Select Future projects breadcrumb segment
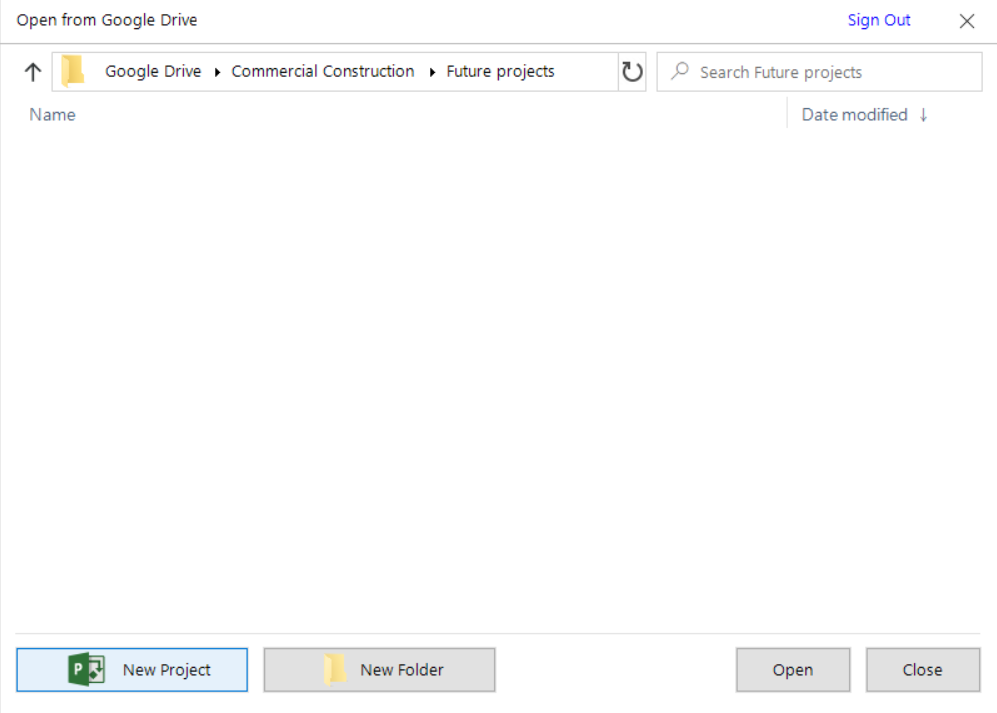Viewport: 997px width, 713px height. coord(500,71)
